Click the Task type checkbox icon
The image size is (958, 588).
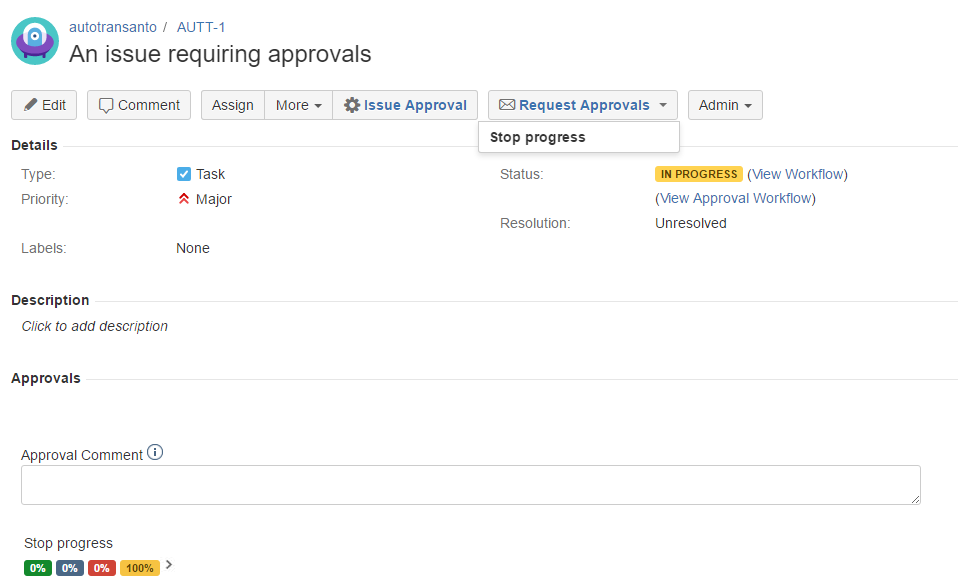(x=184, y=174)
